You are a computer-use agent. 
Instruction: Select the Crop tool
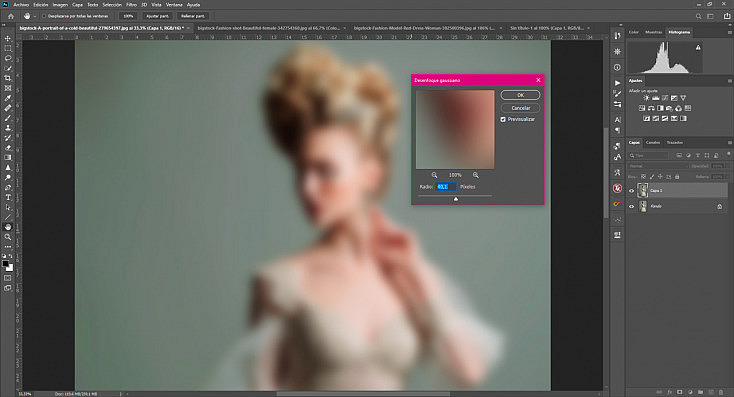click(x=8, y=78)
